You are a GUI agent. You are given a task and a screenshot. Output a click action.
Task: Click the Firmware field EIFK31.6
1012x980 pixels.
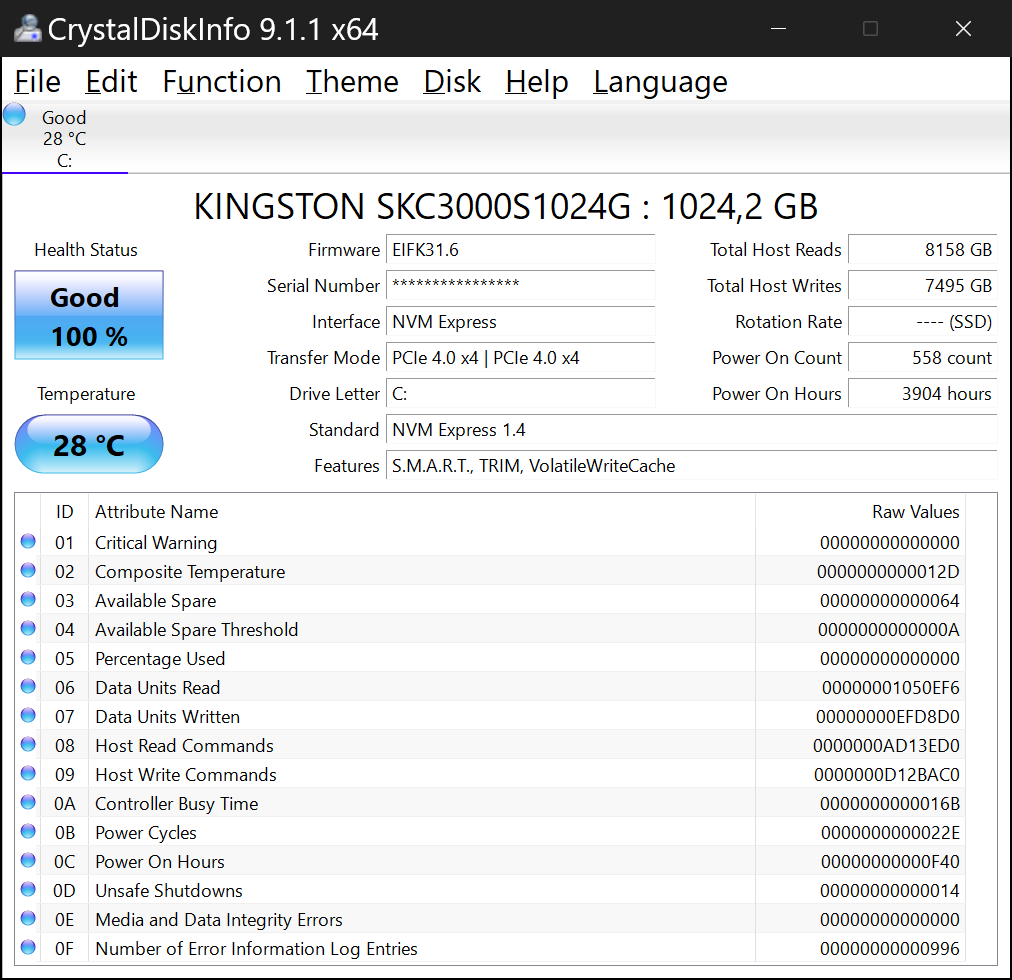520,250
